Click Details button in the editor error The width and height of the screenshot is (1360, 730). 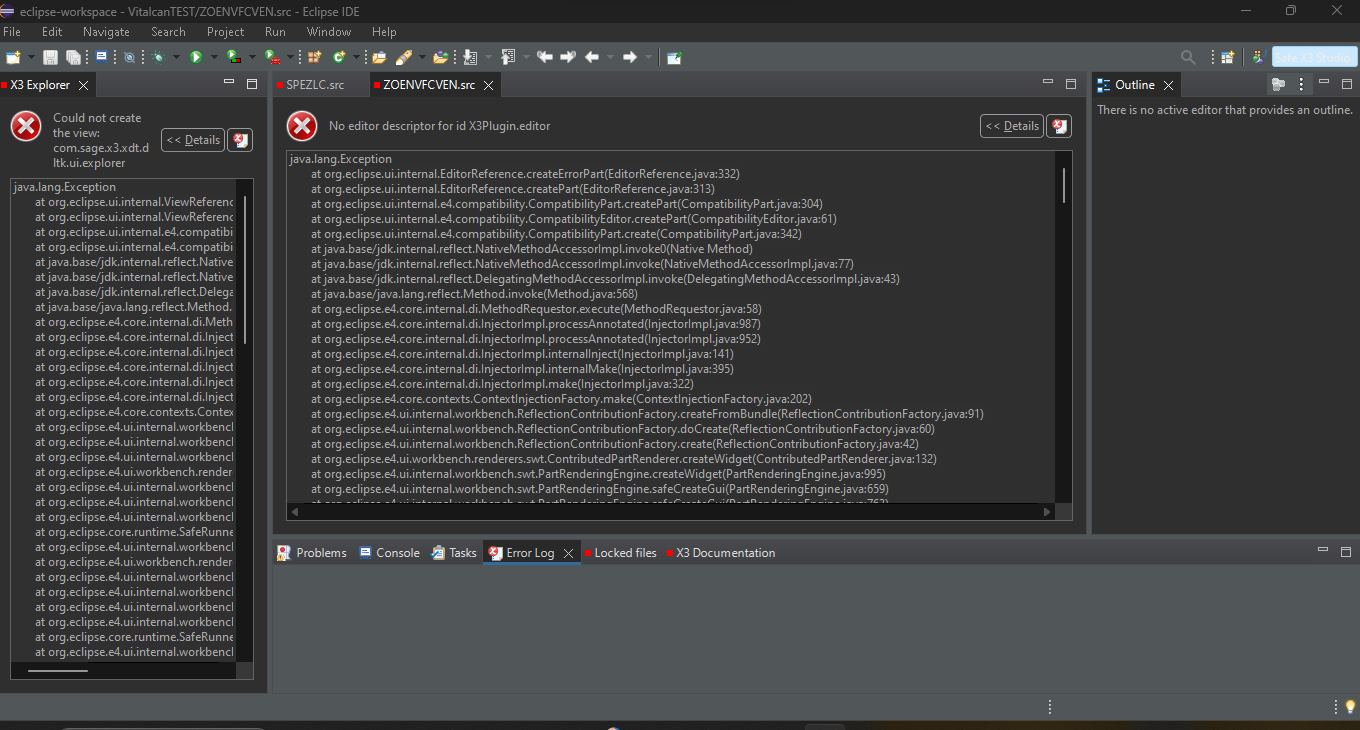(1012, 126)
